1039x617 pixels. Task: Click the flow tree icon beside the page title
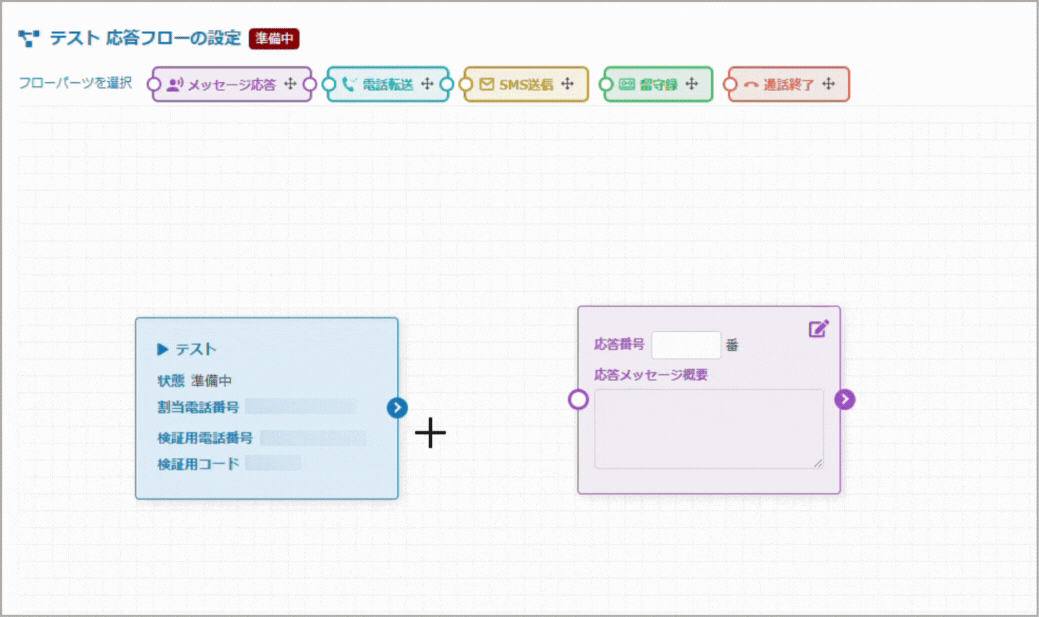(x=28, y=38)
